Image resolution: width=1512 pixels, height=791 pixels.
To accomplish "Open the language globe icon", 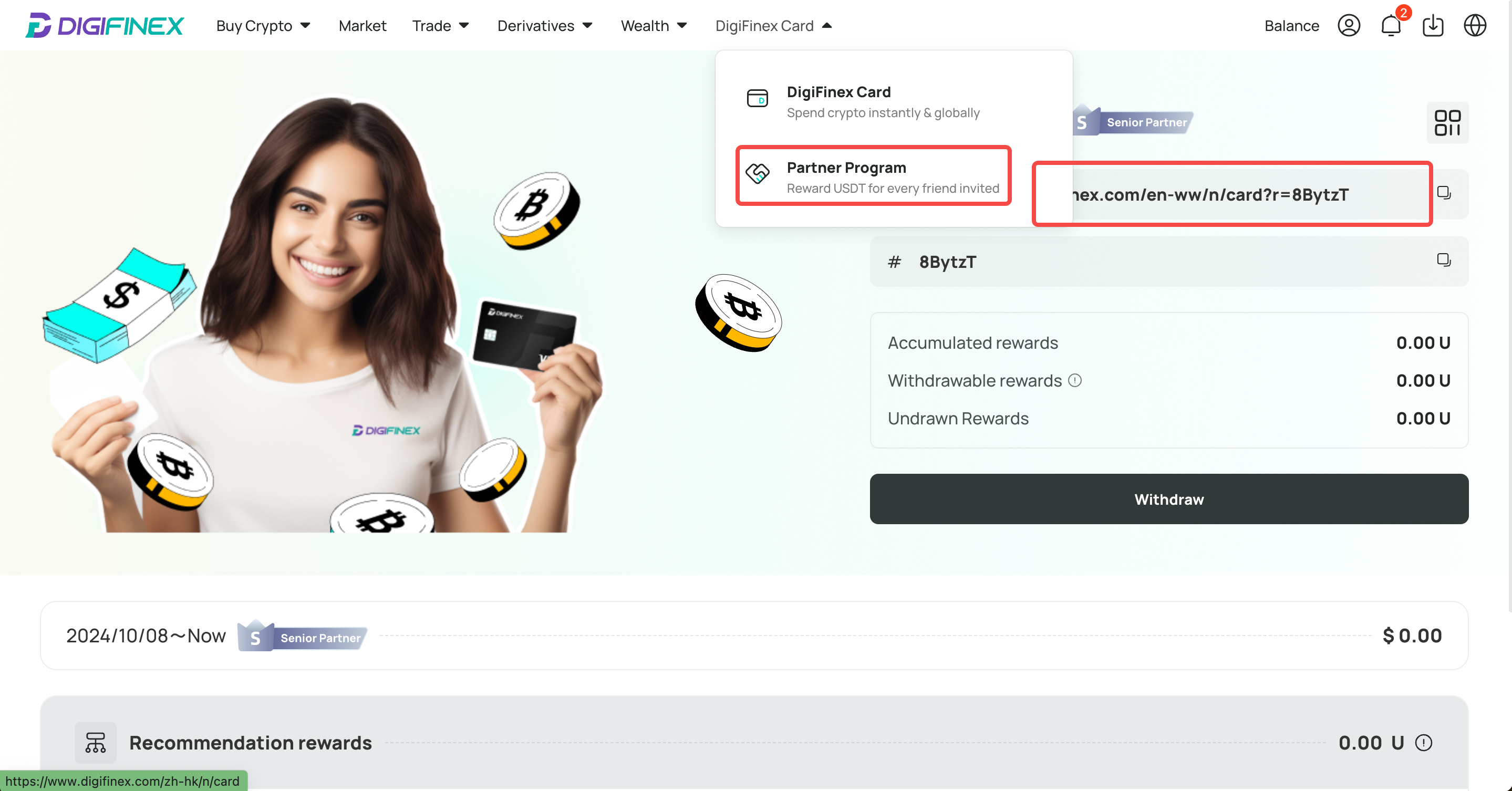I will point(1475,26).
